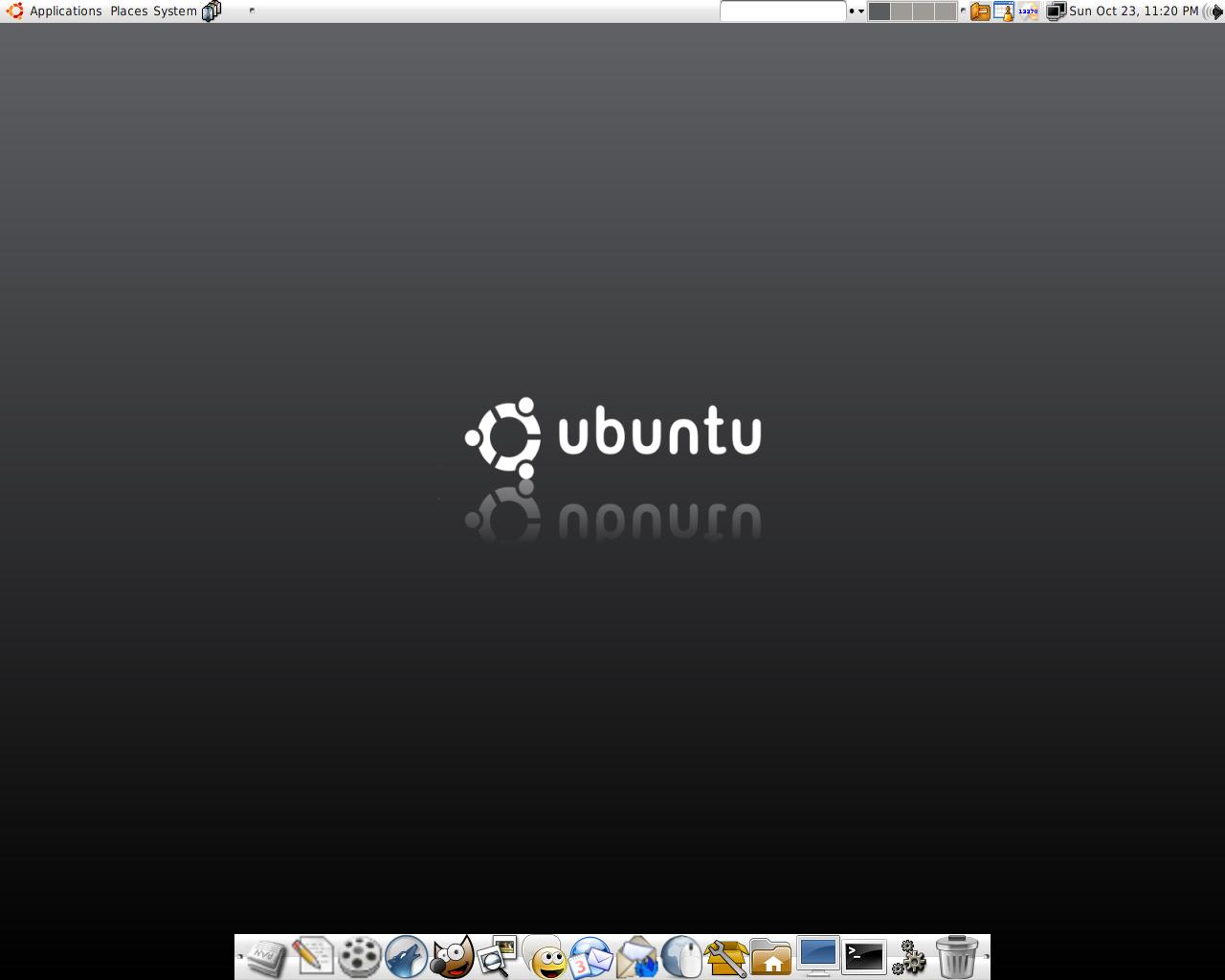1225x980 pixels.
Task: Open system settings gears icon
Action: point(908,957)
